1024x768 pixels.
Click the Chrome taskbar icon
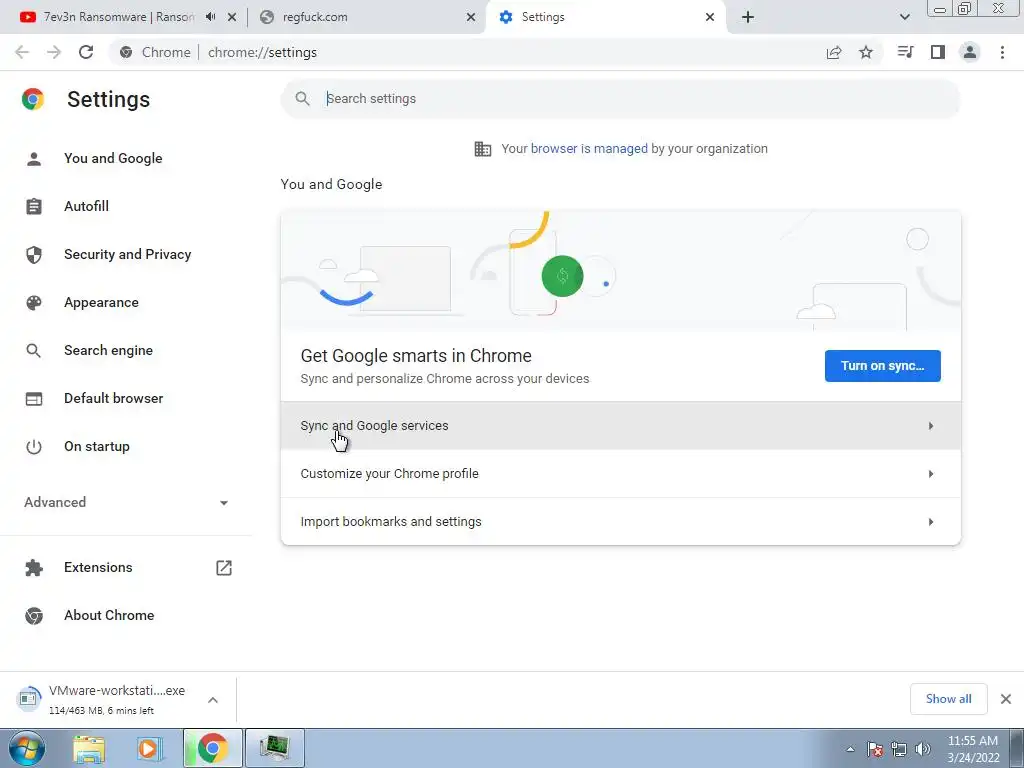212,748
